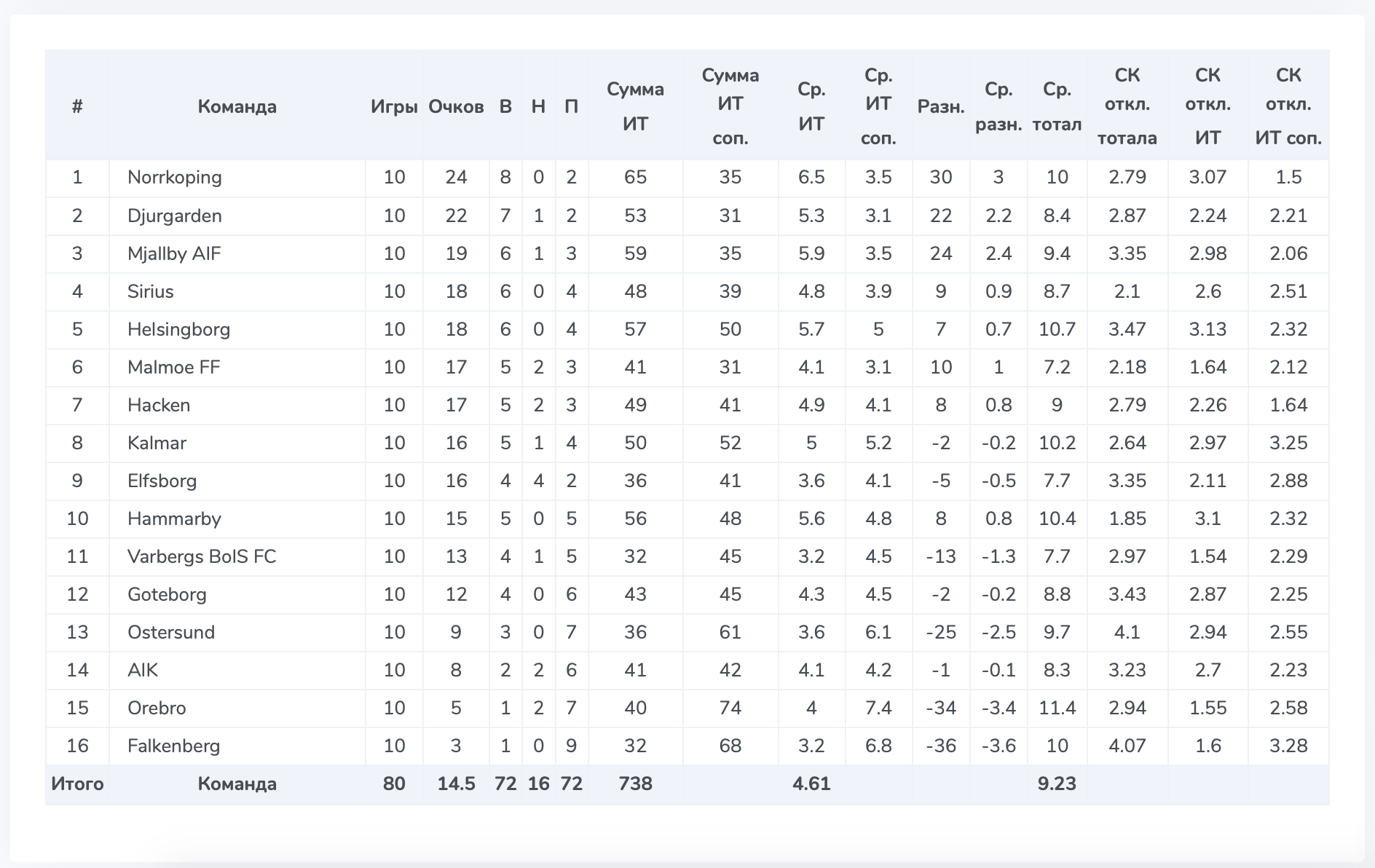Click AIK's Ср. ИТ соп. value 4.2
This screenshot has height=868, width=1375.
[x=878, y=670]
